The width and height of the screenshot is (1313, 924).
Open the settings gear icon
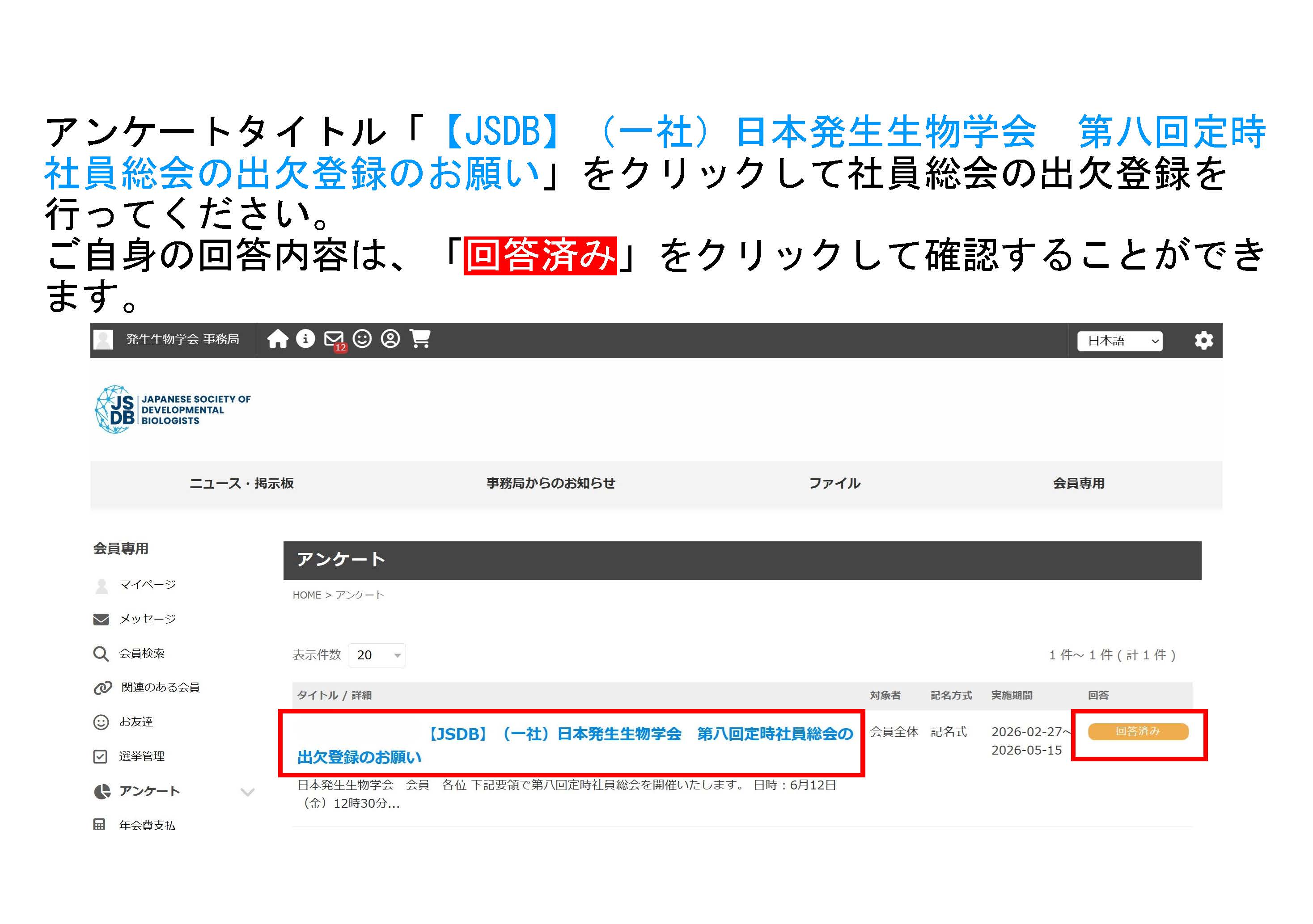pos(1204,341)
